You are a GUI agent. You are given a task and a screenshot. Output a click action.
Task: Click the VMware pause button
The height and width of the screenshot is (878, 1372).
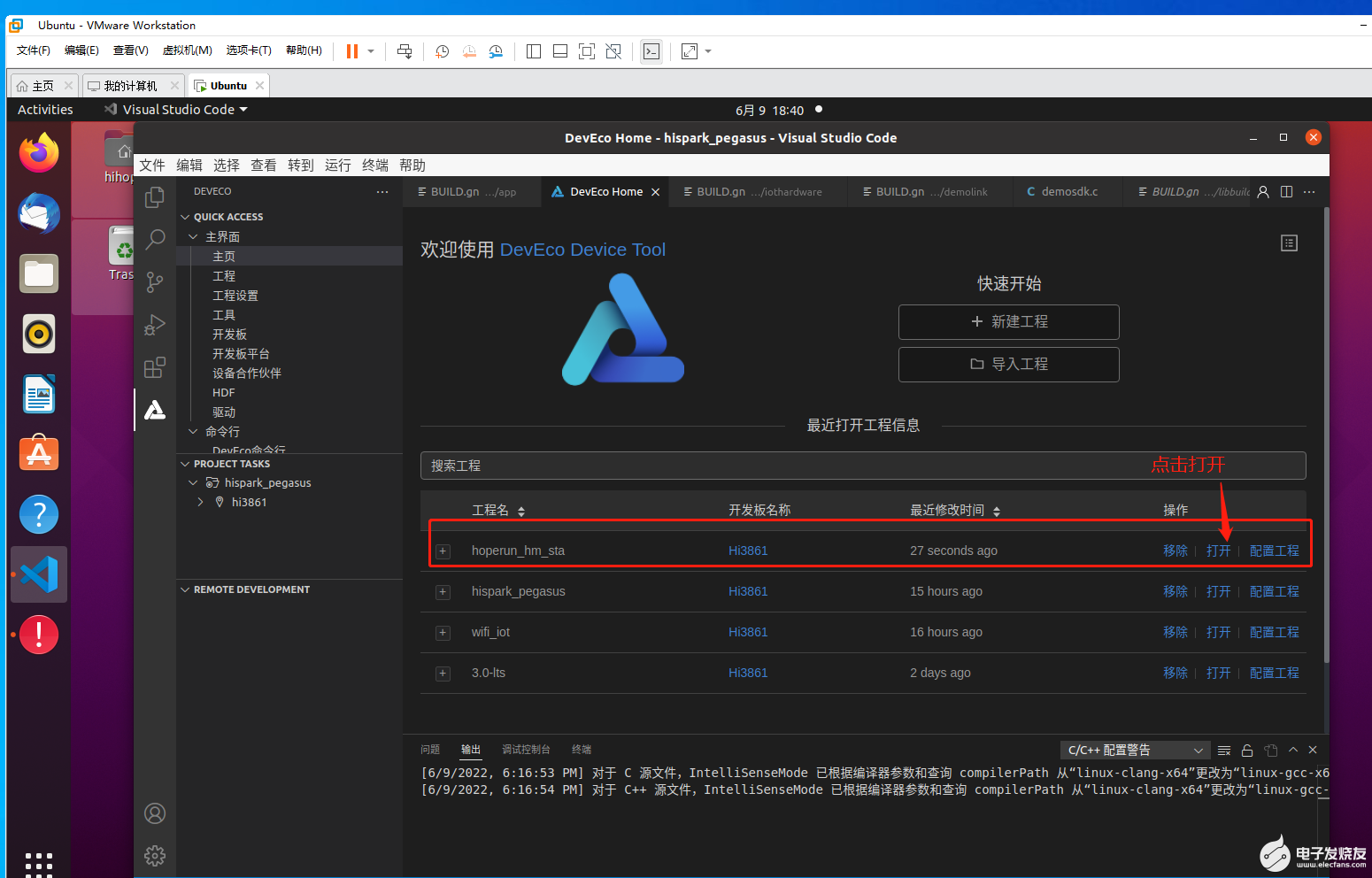[x=352, y=51]
